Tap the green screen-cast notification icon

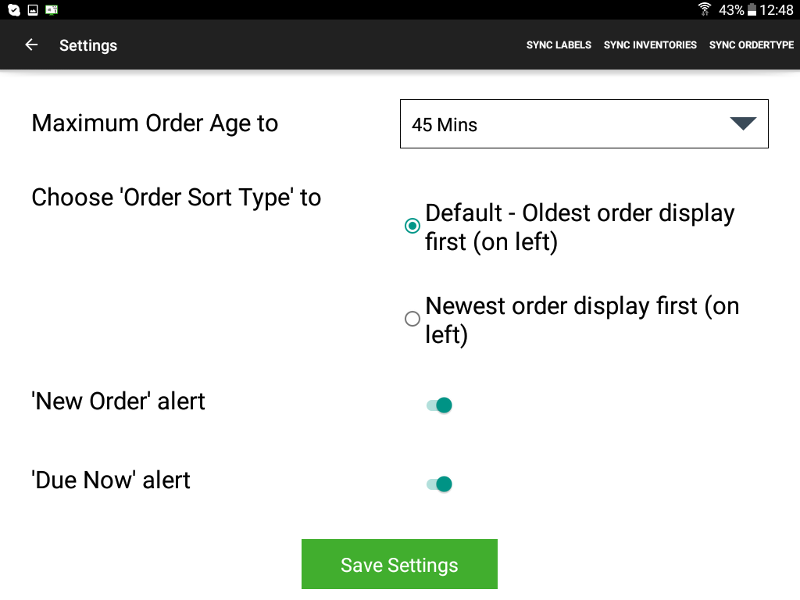pyautogui.click(x=52, y=10)
